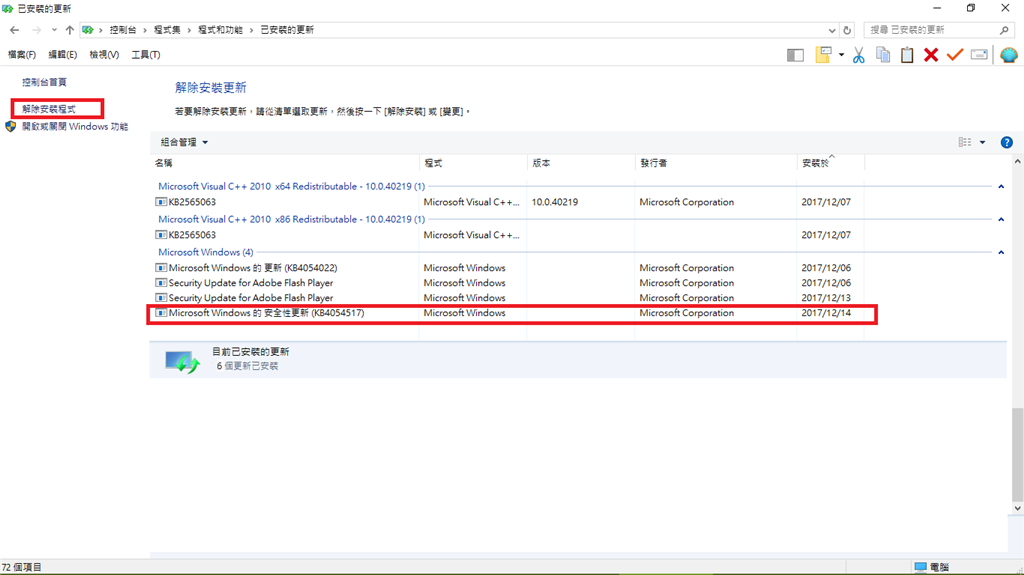
Task: Collapse the Visual C++ 2010 x86 group
Action: (x=1001, y=220)
